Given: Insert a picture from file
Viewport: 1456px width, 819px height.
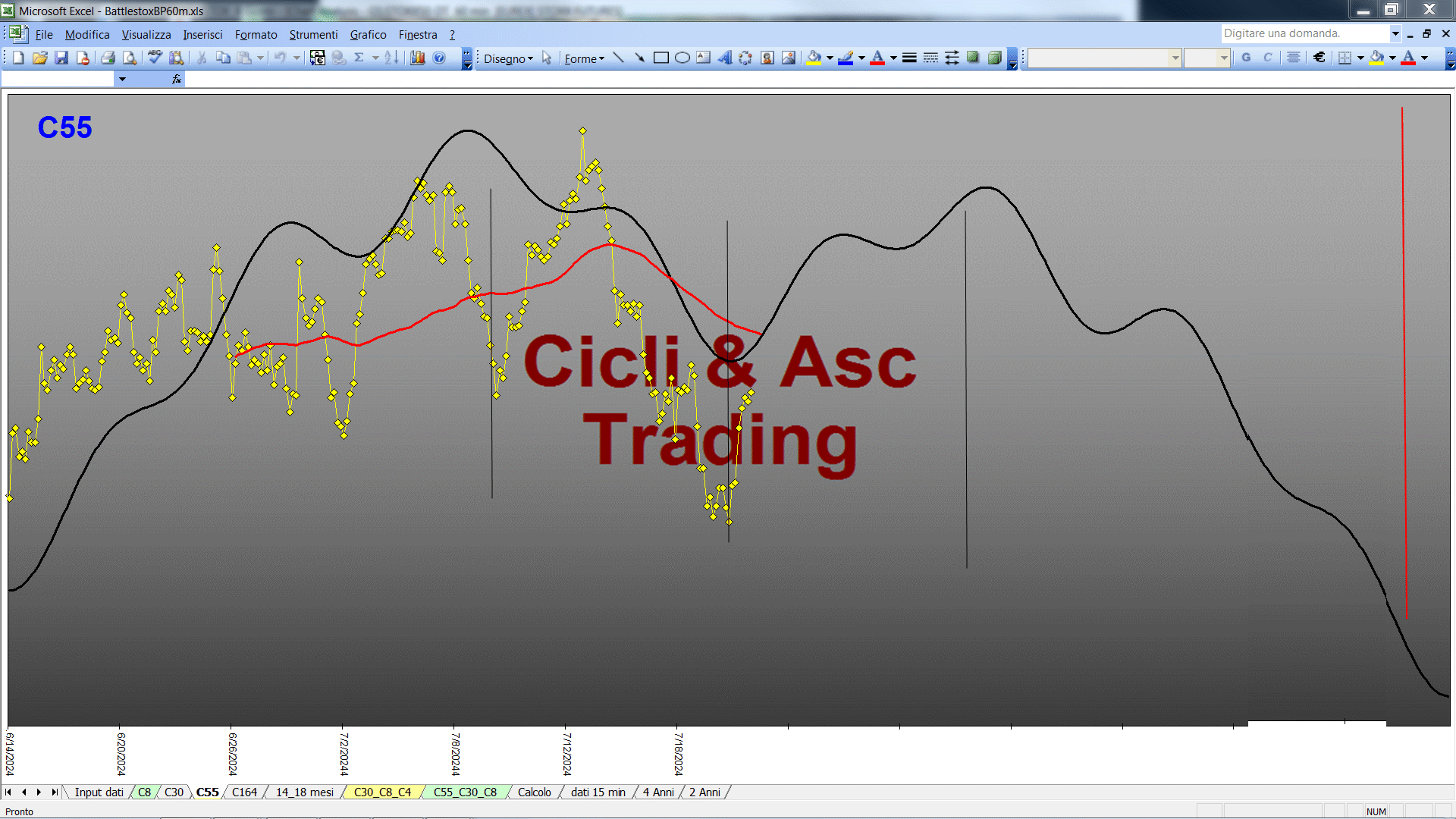Looking at the screenshot, I should (x=789, y=58).
